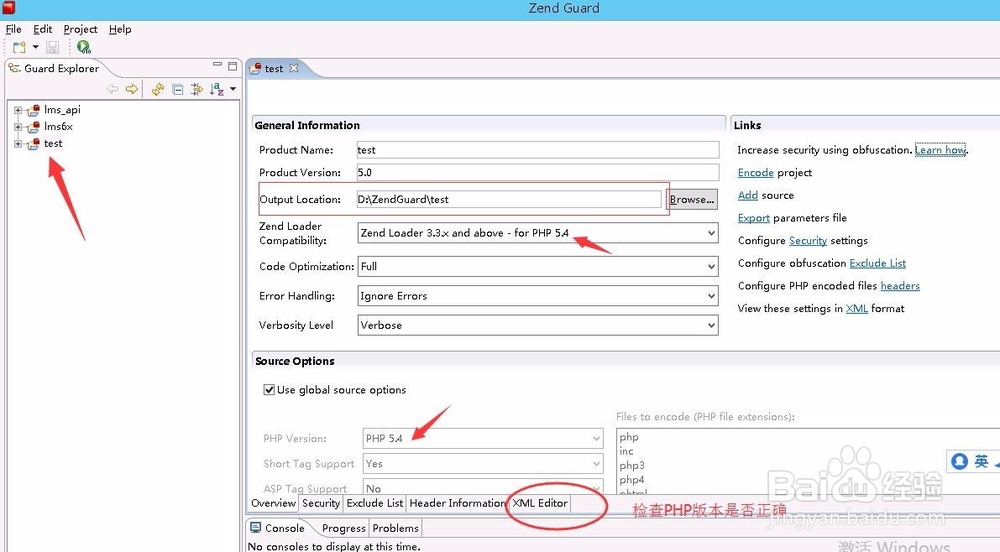Select the lms6x project label
The width and height of the screenshot is (1000, 552).
coord(58,126)
